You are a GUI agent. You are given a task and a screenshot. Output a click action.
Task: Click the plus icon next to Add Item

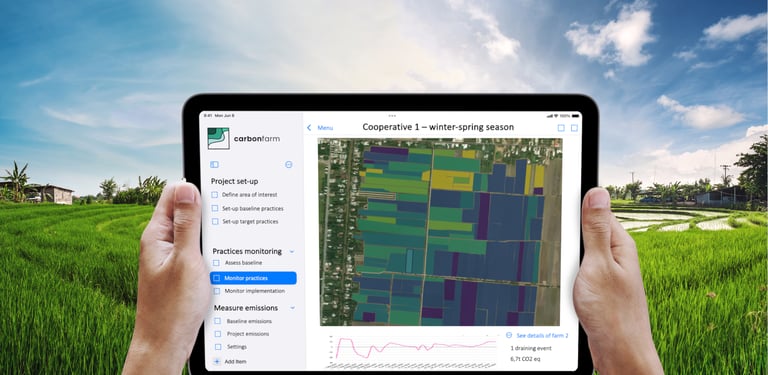(x=217, y=361)
